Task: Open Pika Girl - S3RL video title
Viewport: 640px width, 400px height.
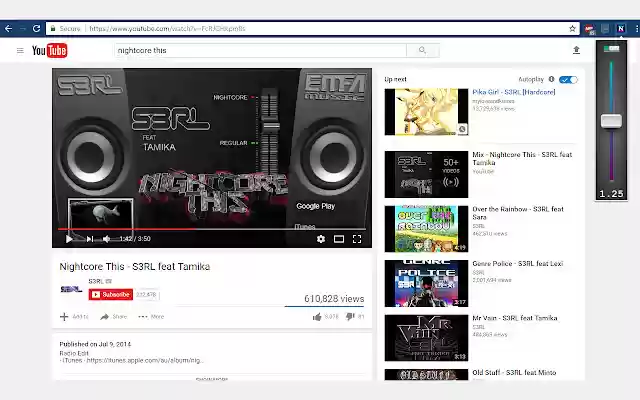Action: click(513, 92)
